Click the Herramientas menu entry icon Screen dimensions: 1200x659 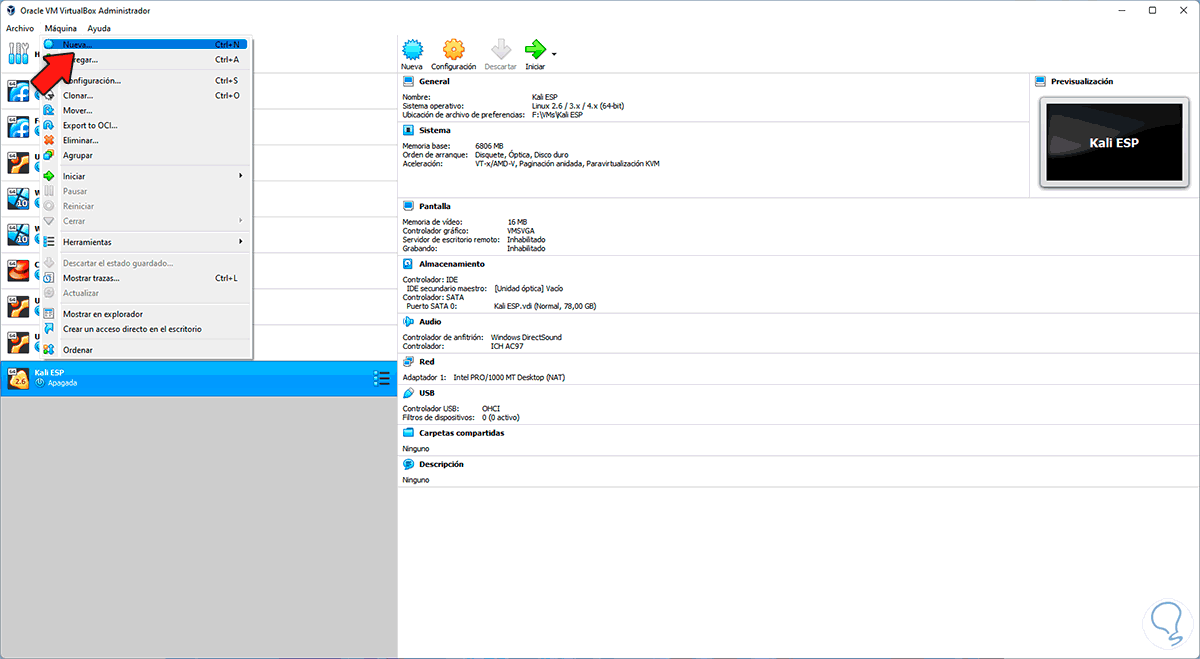(49, 242)
